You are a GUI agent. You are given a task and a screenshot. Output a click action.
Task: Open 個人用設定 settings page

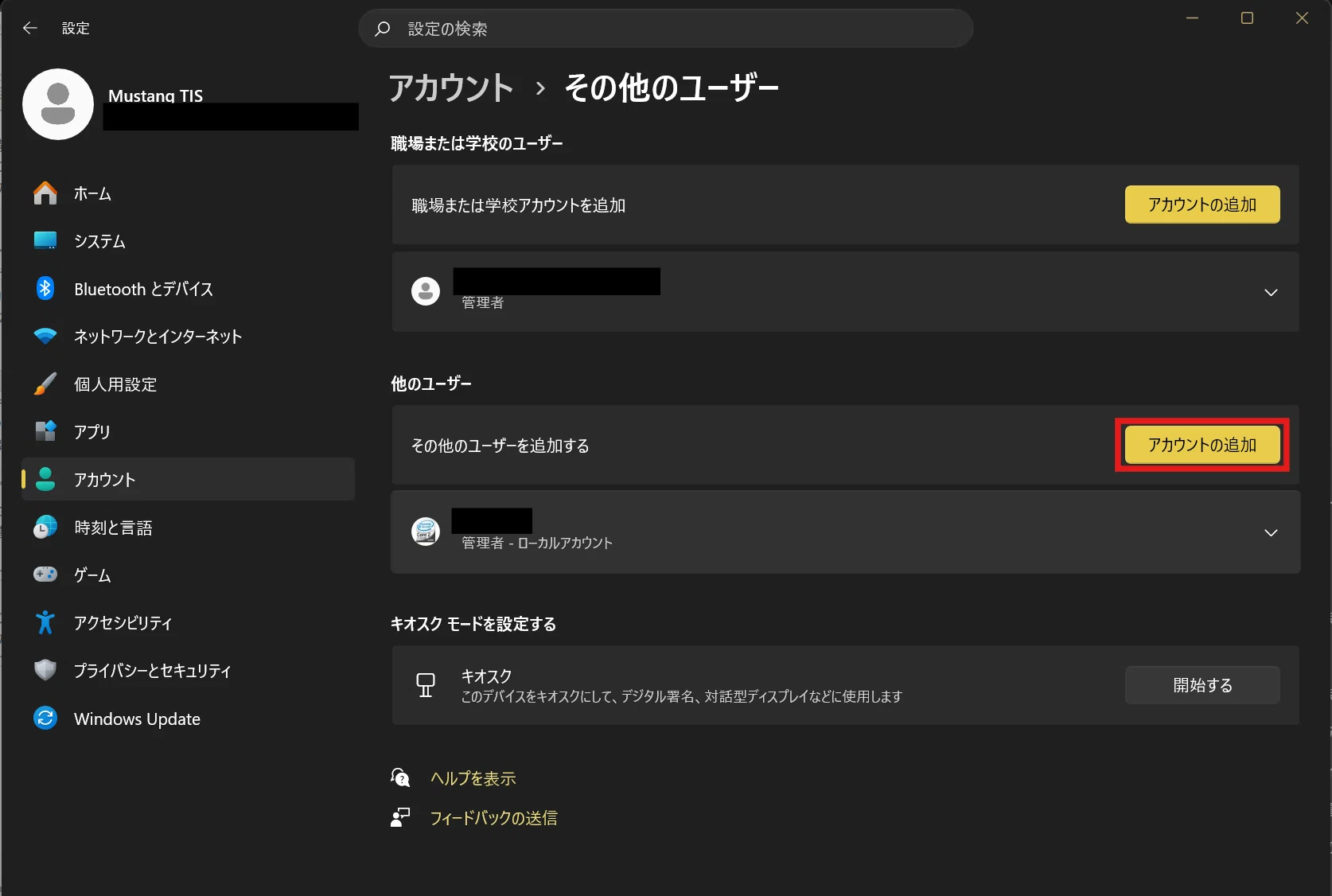[188, 384]
